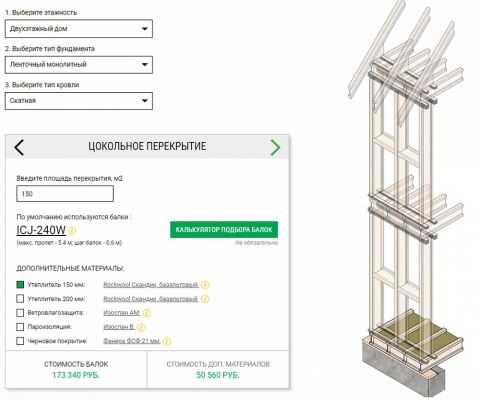The height and width of the screenshot is (400, 480).
Task: Show info hint next to Фанера ФСФ
Action: coord(167,342)
